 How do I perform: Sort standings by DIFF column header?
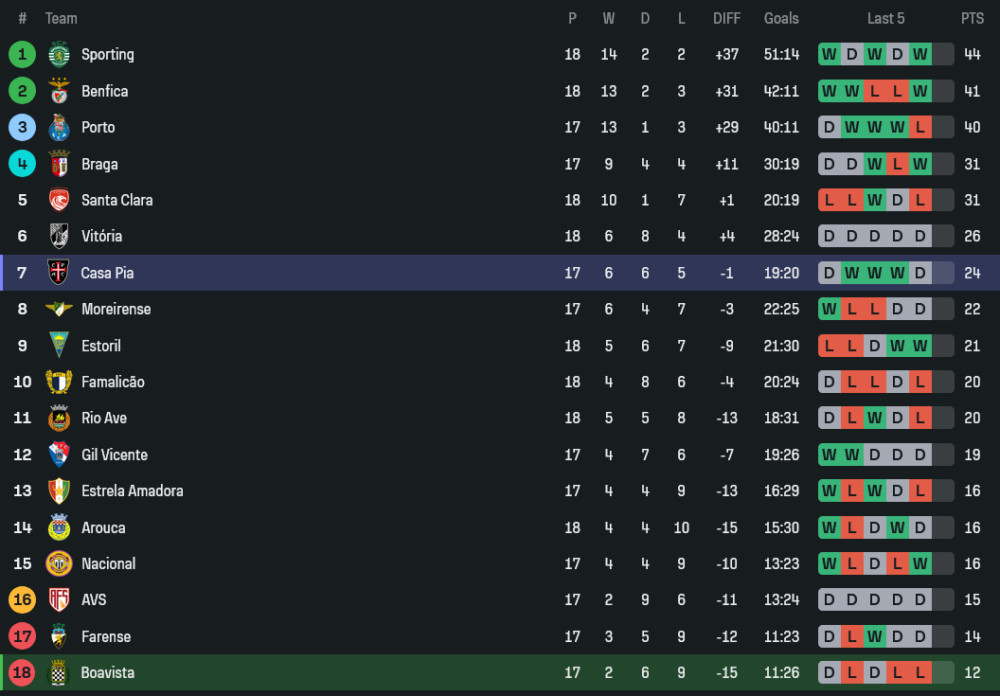[x=727, y=18]
